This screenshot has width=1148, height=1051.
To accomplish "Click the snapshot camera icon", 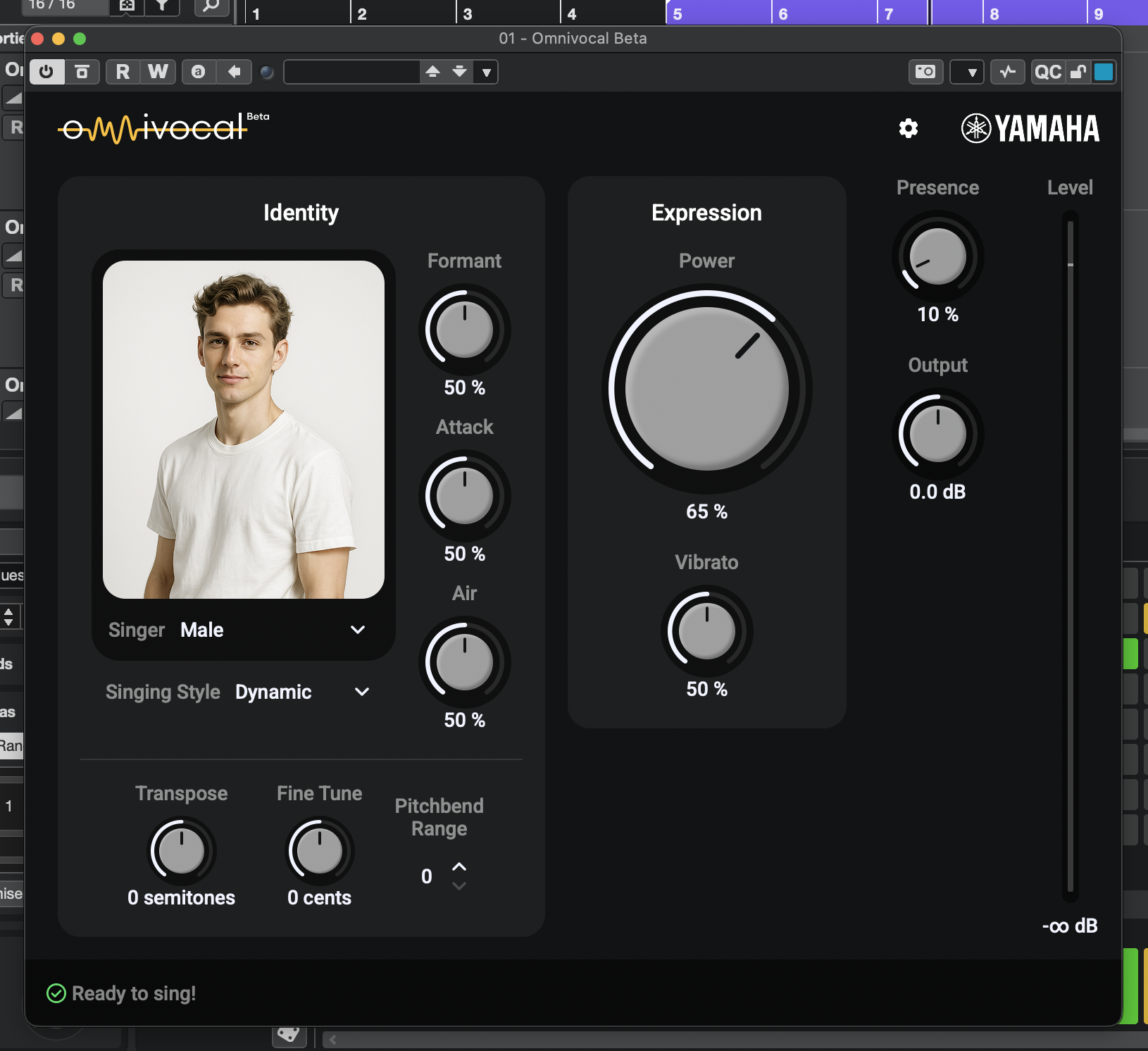I will click(925, 72).
